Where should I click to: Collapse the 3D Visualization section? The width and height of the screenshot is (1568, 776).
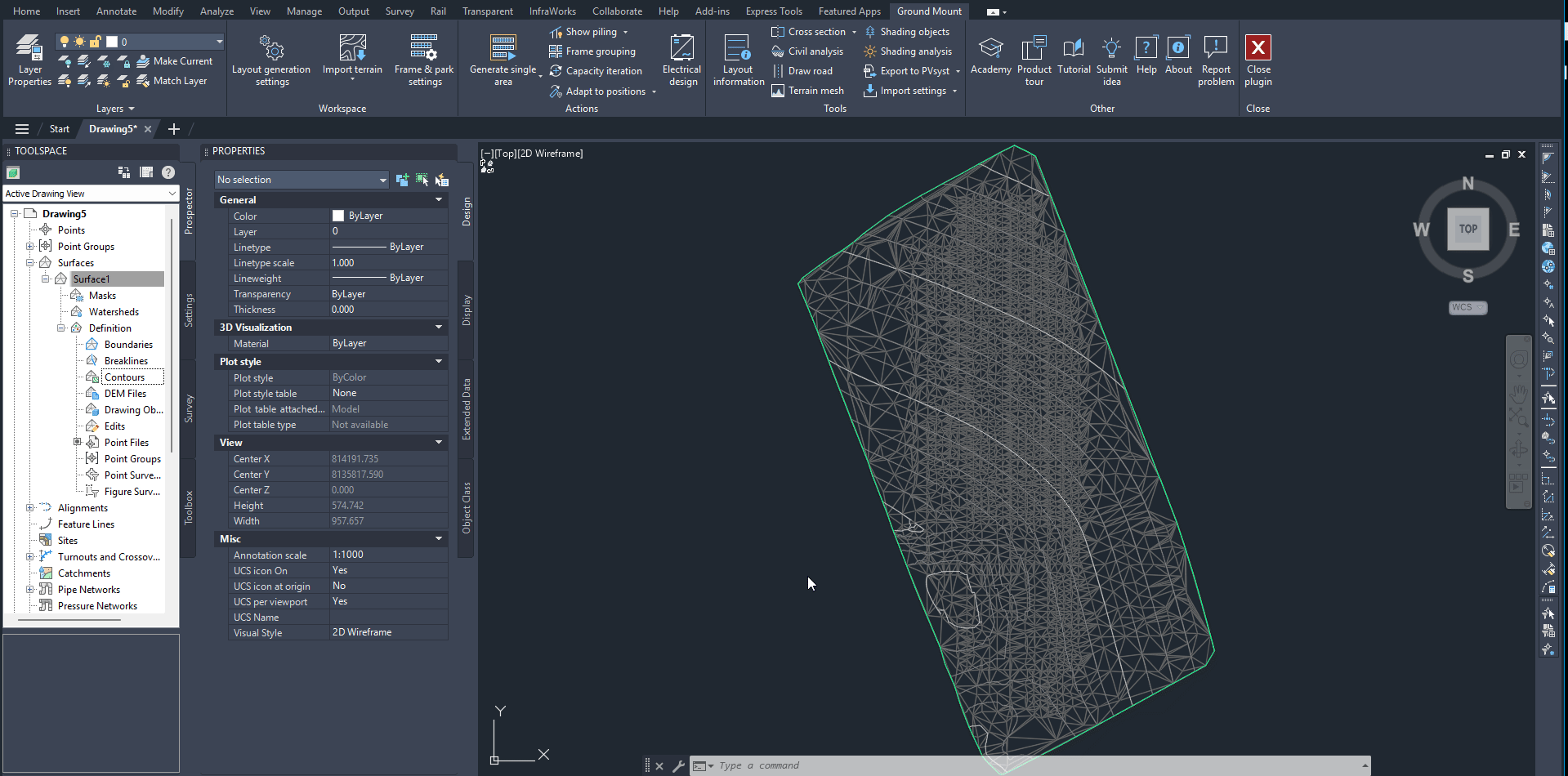point(439,328)
